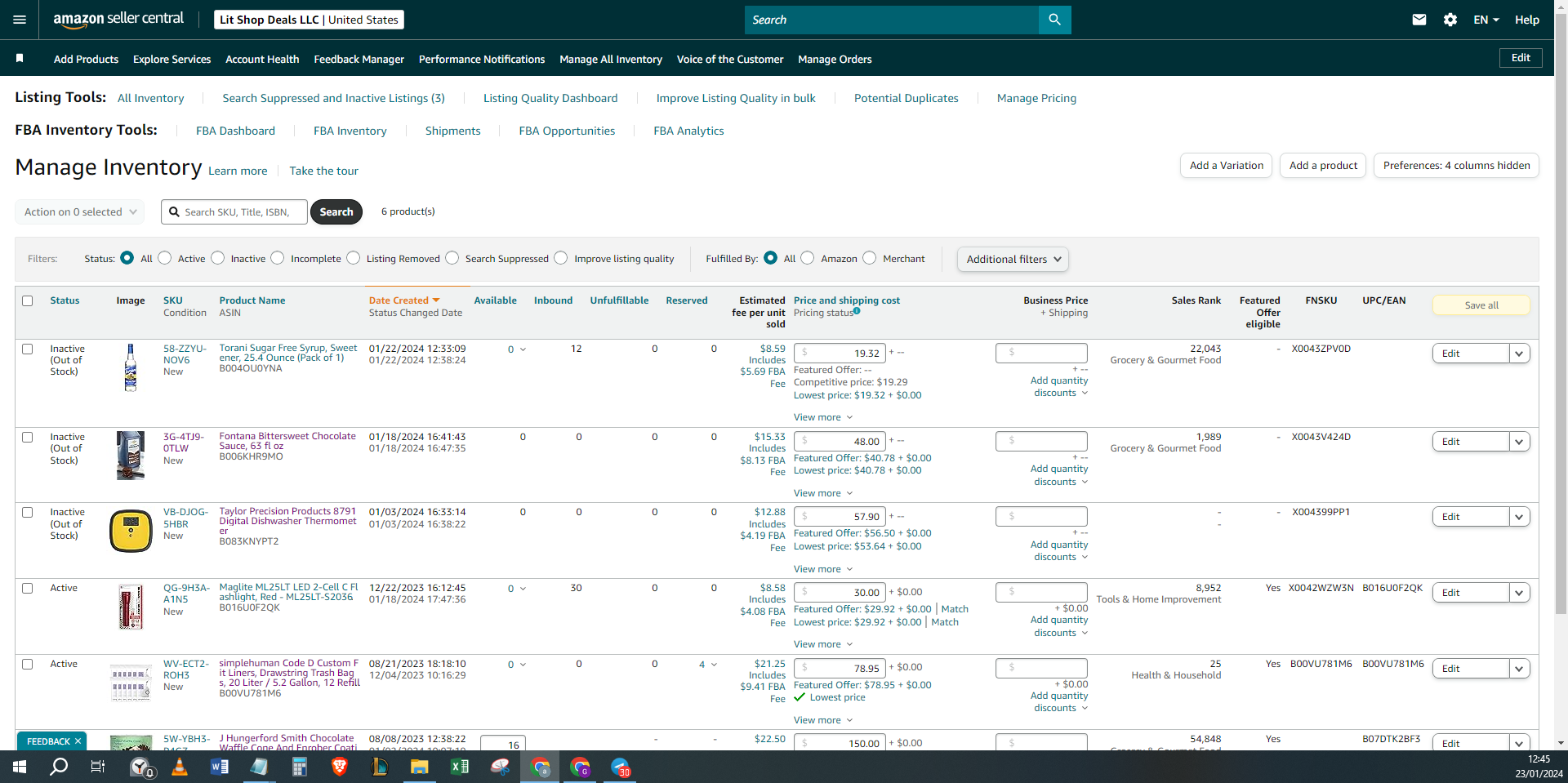The width and height of the screenshot is (1568, 783).
Task: Sort by the Date Created column
Action: [x=404, y=300]
